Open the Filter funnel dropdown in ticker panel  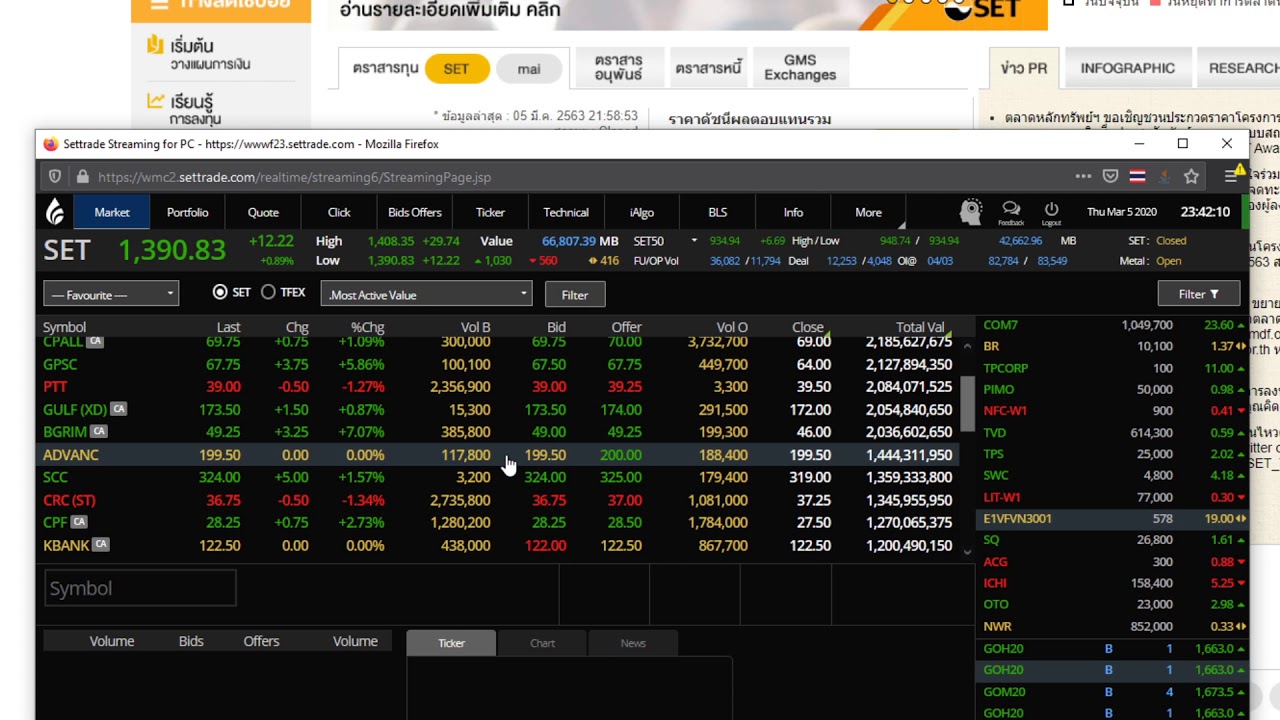1198,294
